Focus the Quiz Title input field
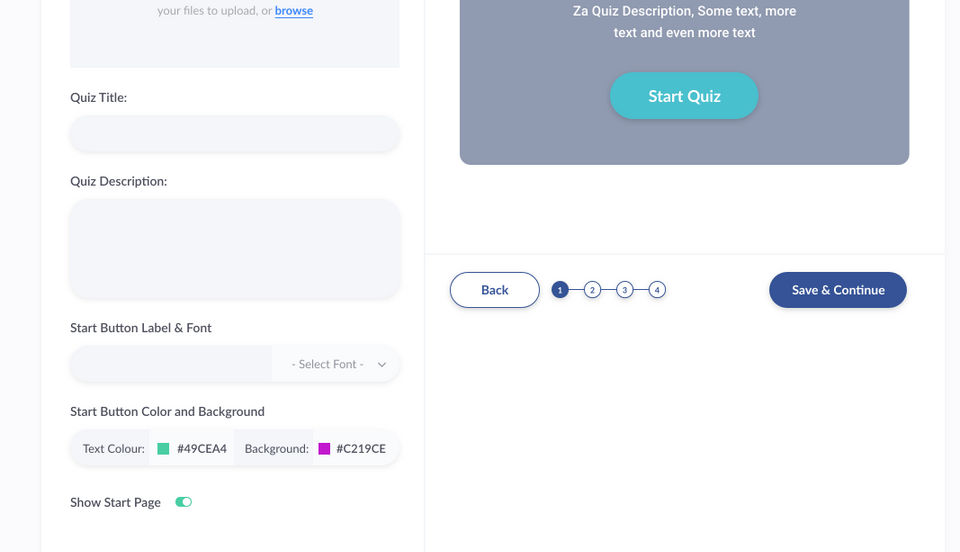This screenshot has height=552, width=960. 235,134
